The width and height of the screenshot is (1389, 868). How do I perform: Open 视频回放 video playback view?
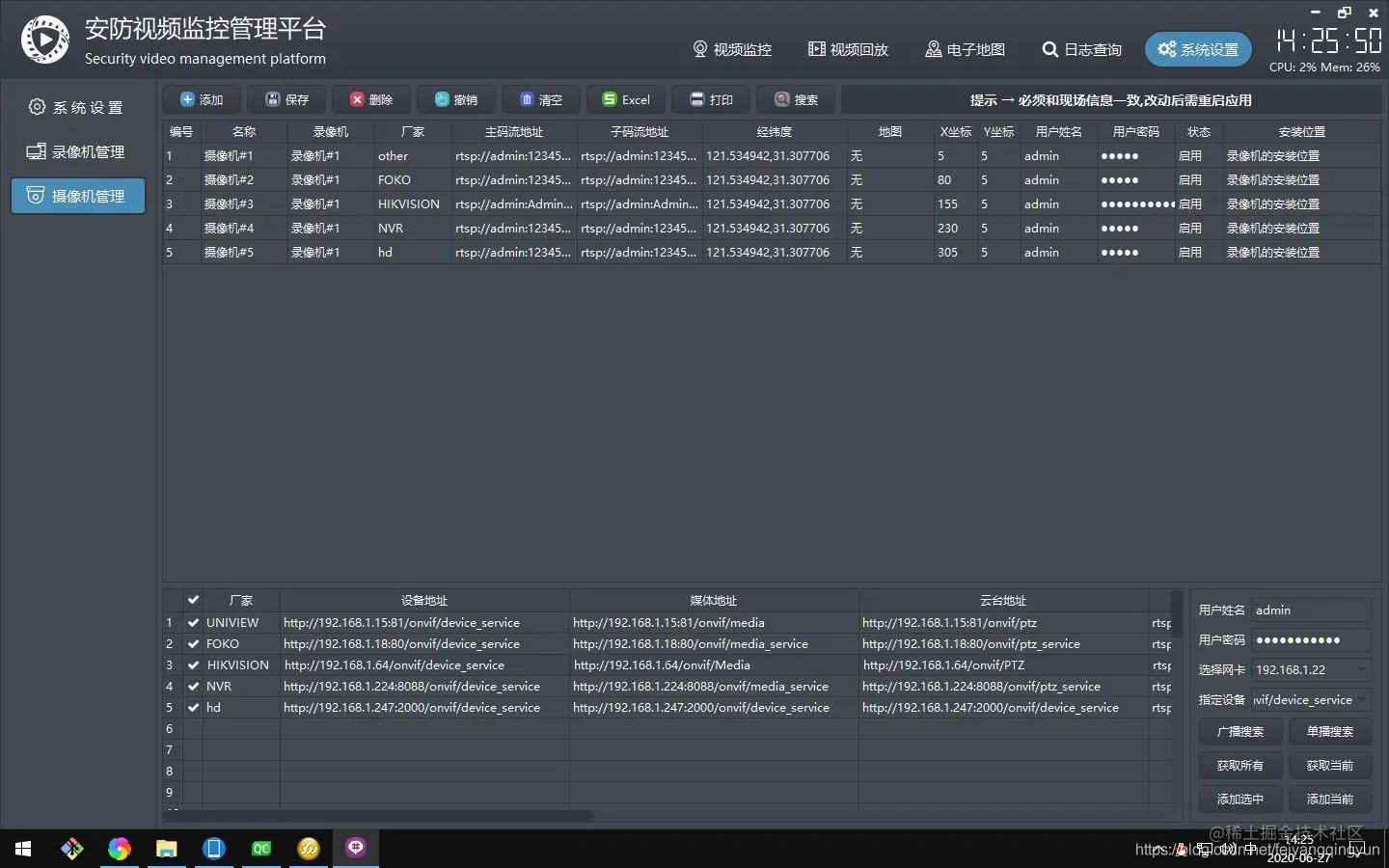pos(848,49)
